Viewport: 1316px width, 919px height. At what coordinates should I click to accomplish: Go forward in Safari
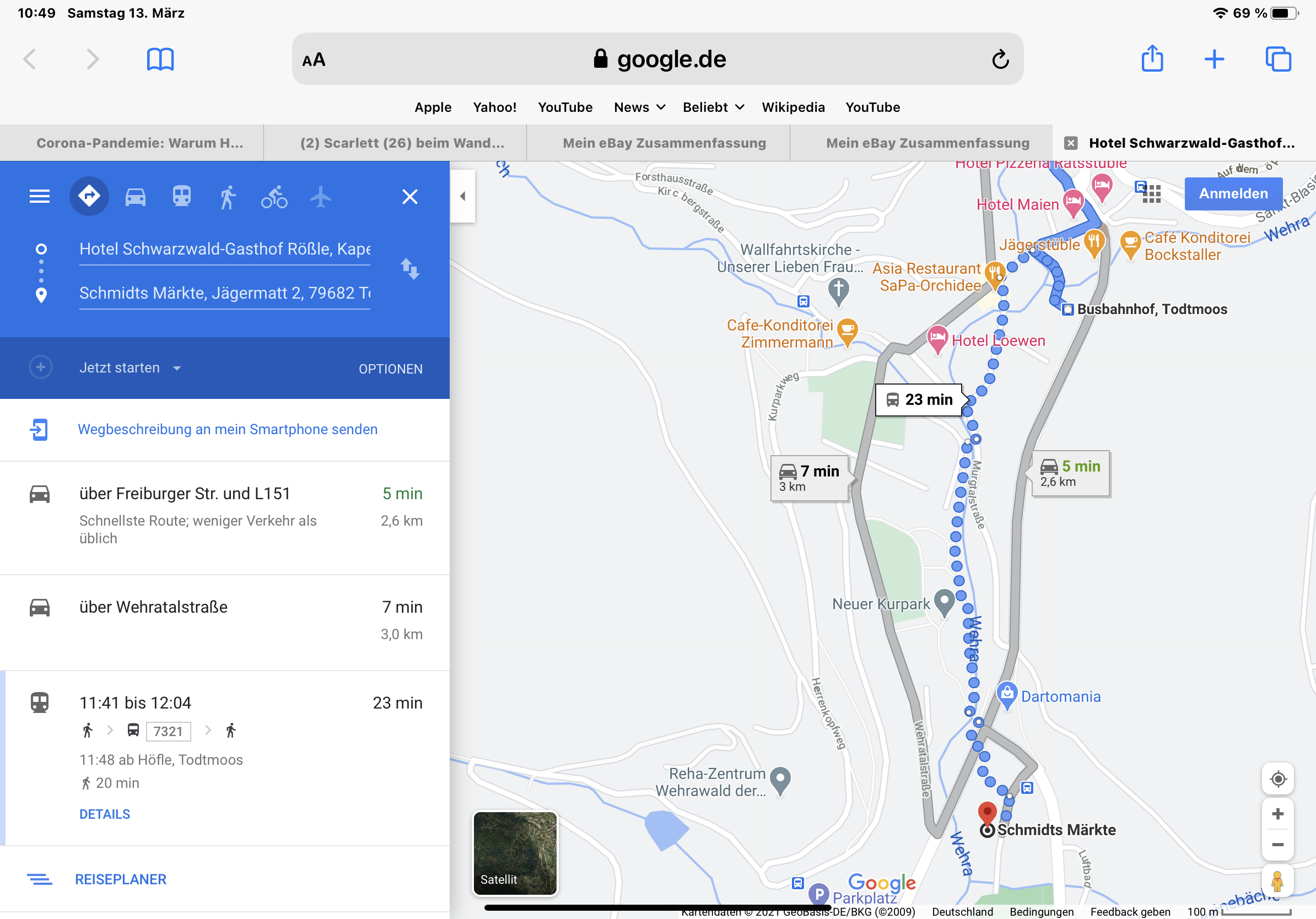pyautogui.click(x=92, y=59)
